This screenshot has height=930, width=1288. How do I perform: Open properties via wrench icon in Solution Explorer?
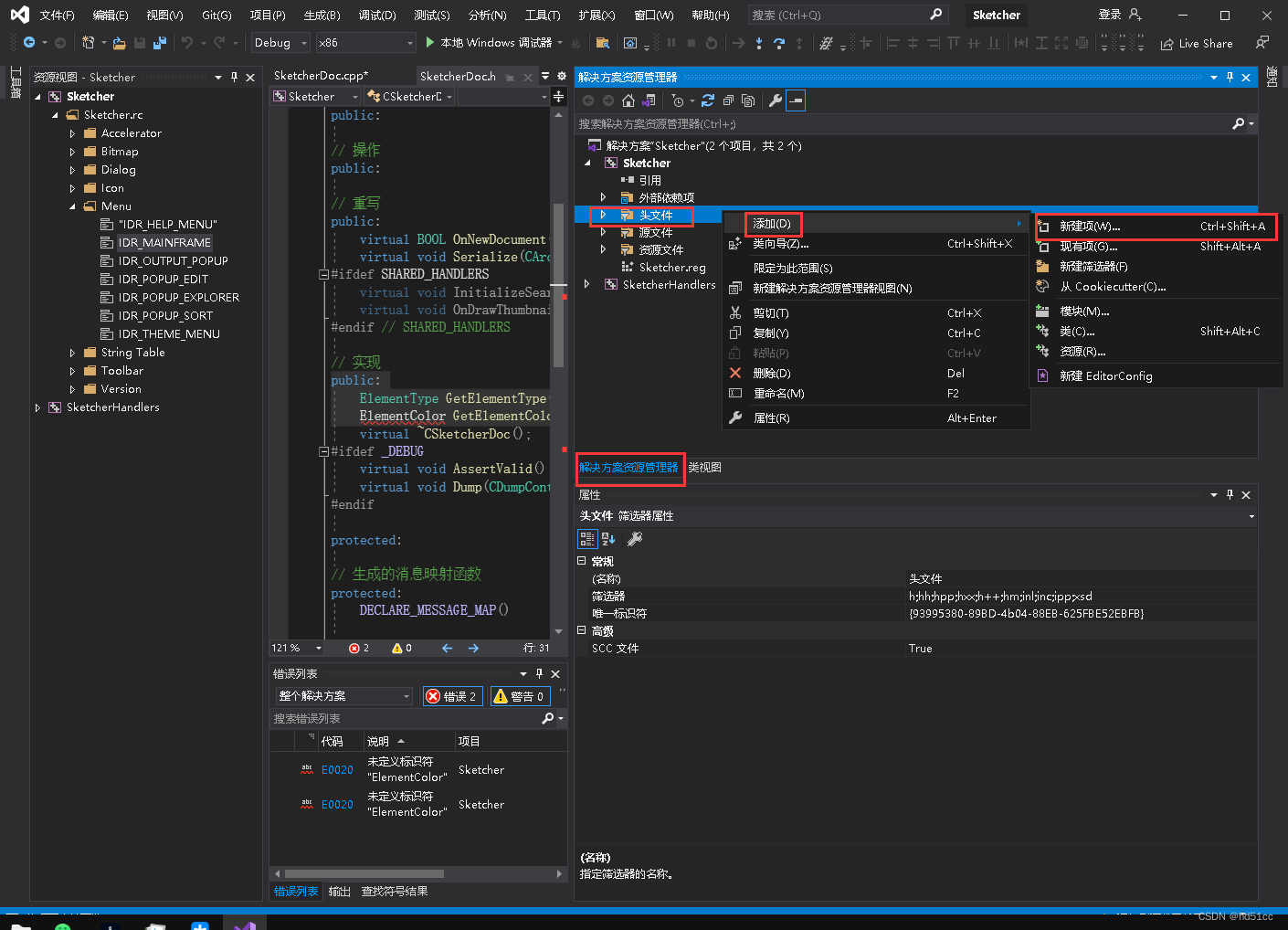[776, 100]
